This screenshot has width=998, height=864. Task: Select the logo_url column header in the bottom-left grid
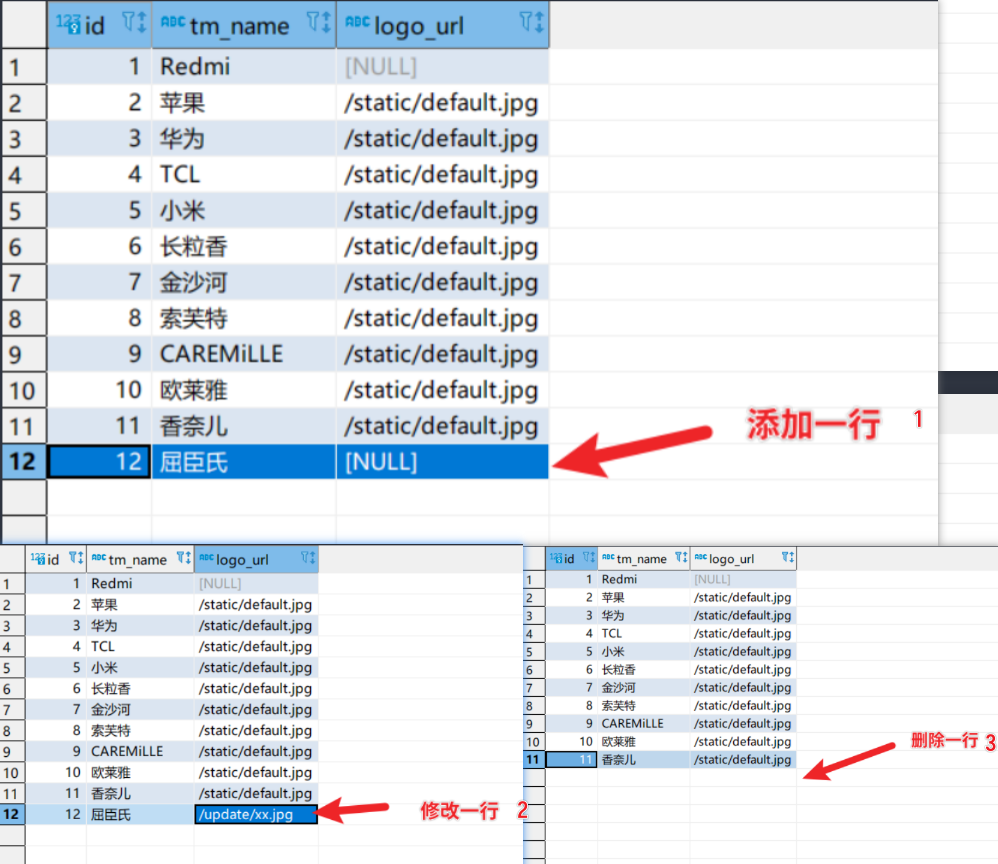click(257, 559)
